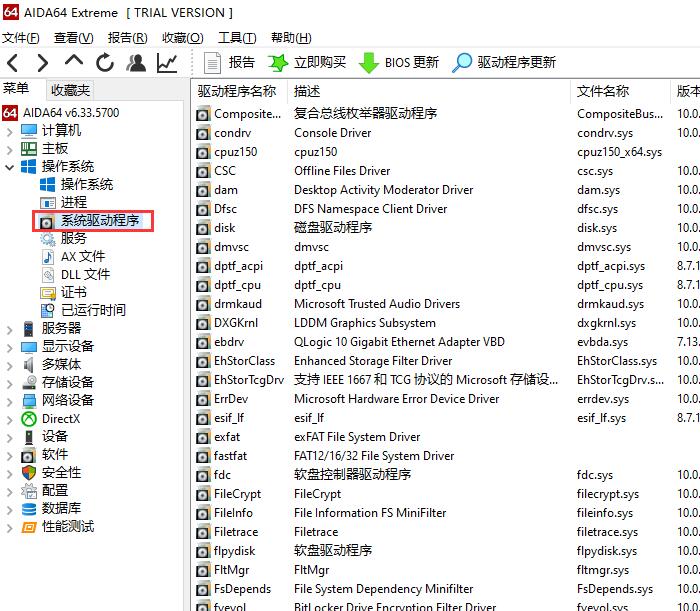Click the 立即购买 buy now button
This screenshot has height=611, width=700.
tap(307, 62)
